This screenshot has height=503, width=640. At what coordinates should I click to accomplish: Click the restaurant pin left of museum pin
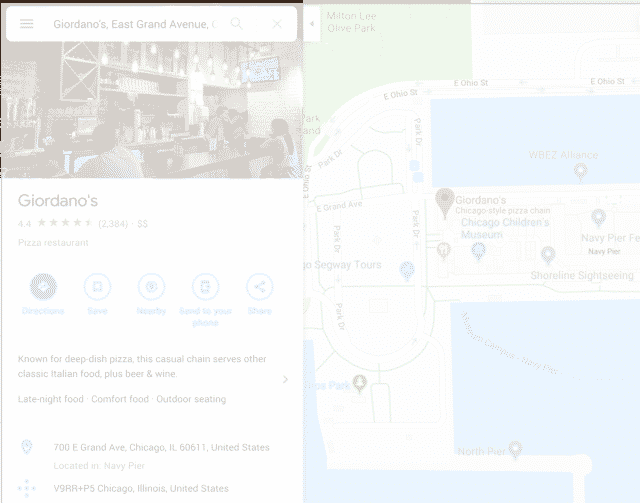point(444,251)
